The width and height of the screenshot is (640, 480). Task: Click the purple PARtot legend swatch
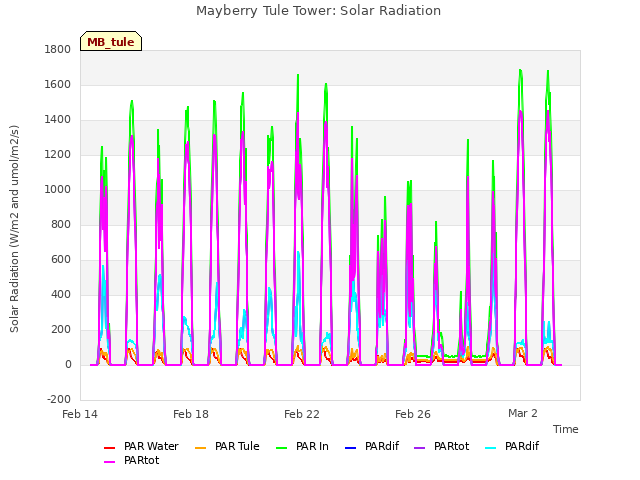pyautogui.click(x=420, y=448)
